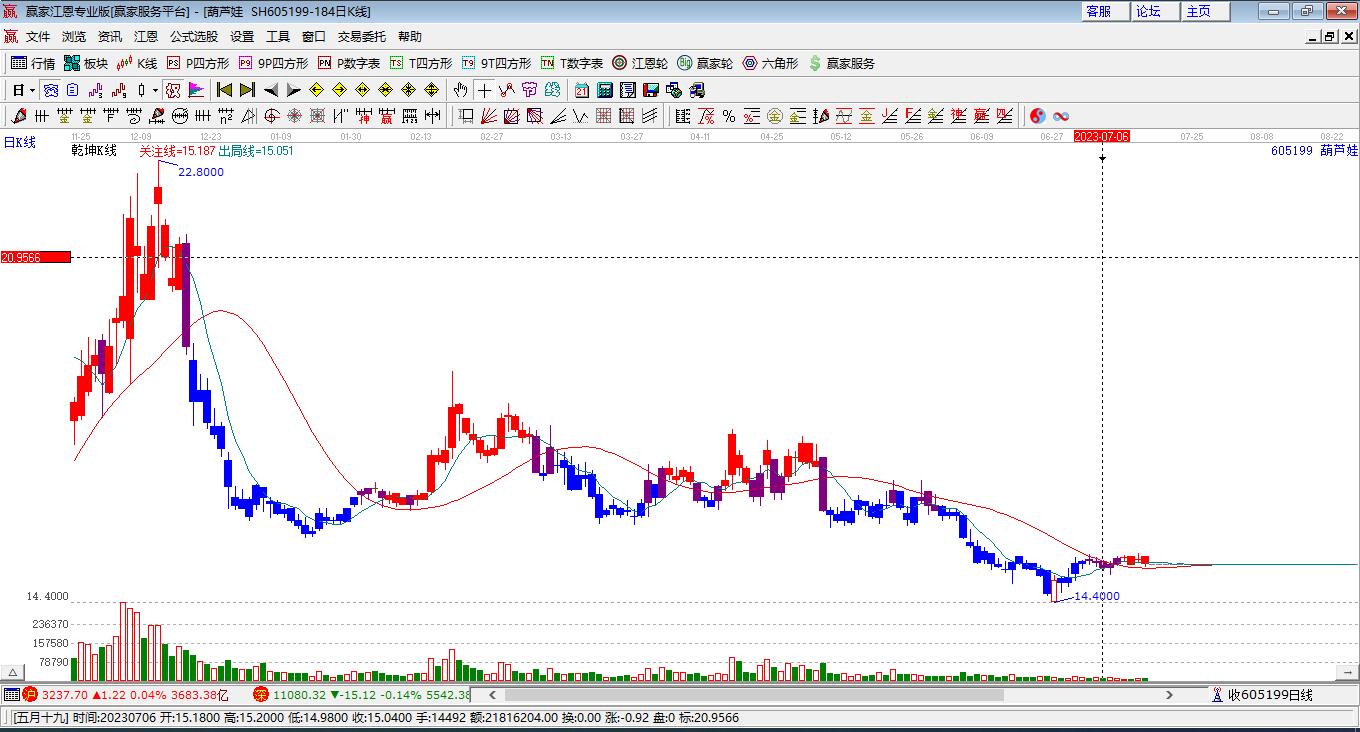This screenshot has width=1360, height=732.
Task: Click the 深 index ticker 11080.32
Action: 362,695
